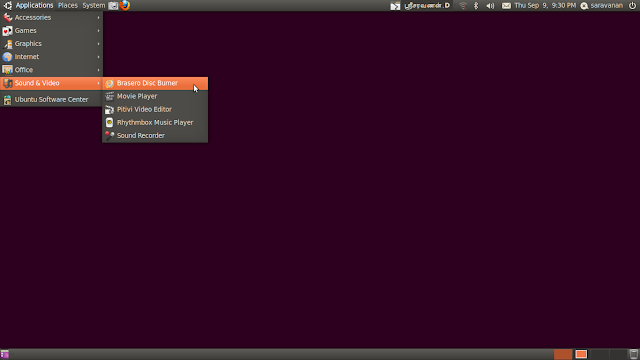Click the Tamil text indicator applet
Viewport: 640px width, 360px height.
click(x=427, y=5)
